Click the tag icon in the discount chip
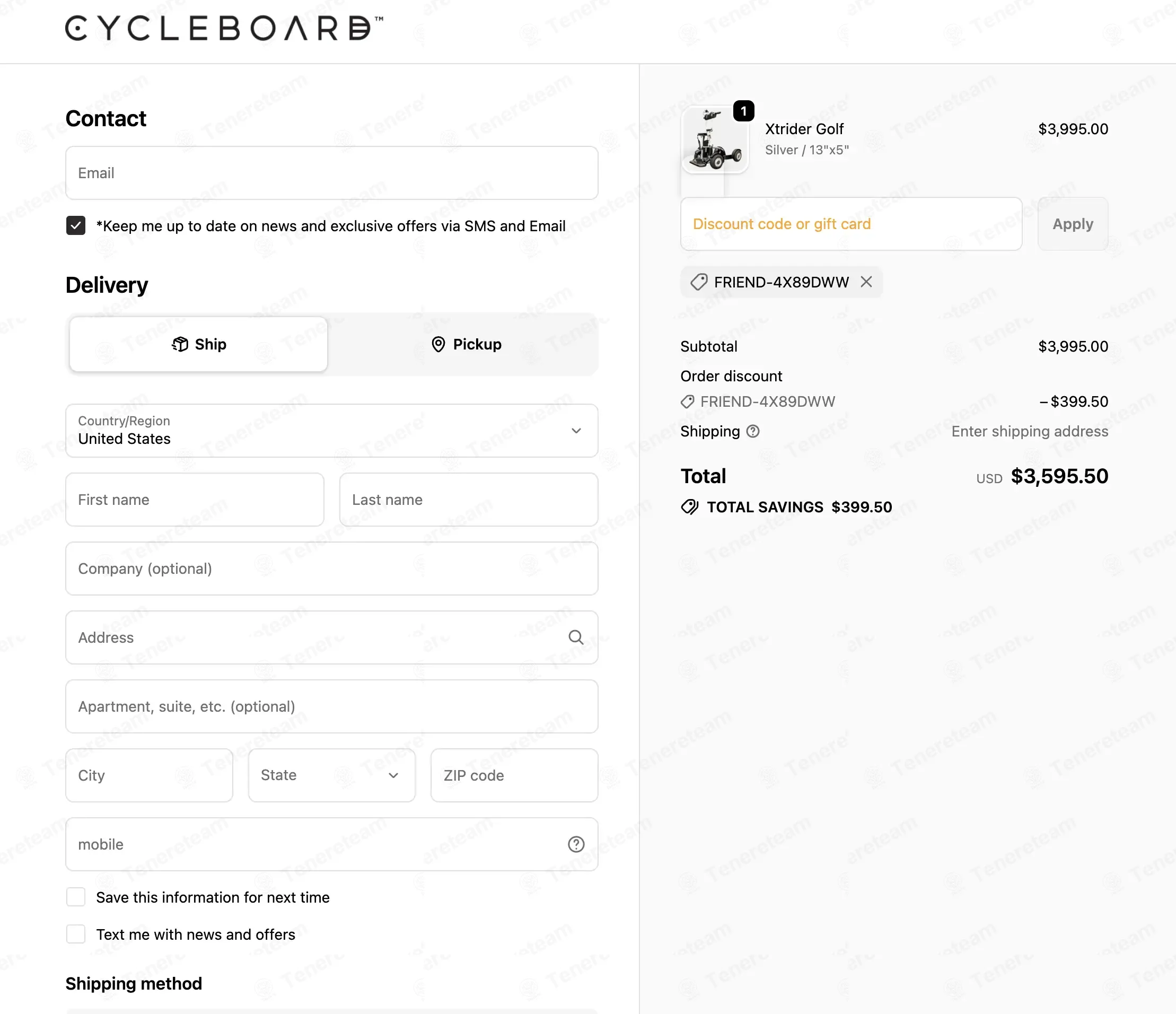 point(699,282)
